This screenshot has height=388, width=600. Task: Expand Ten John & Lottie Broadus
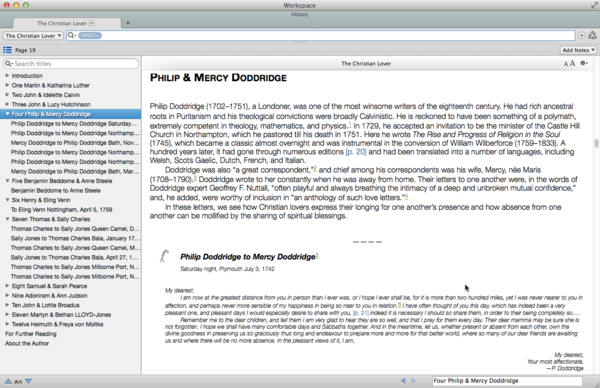(x=7, y=305)
